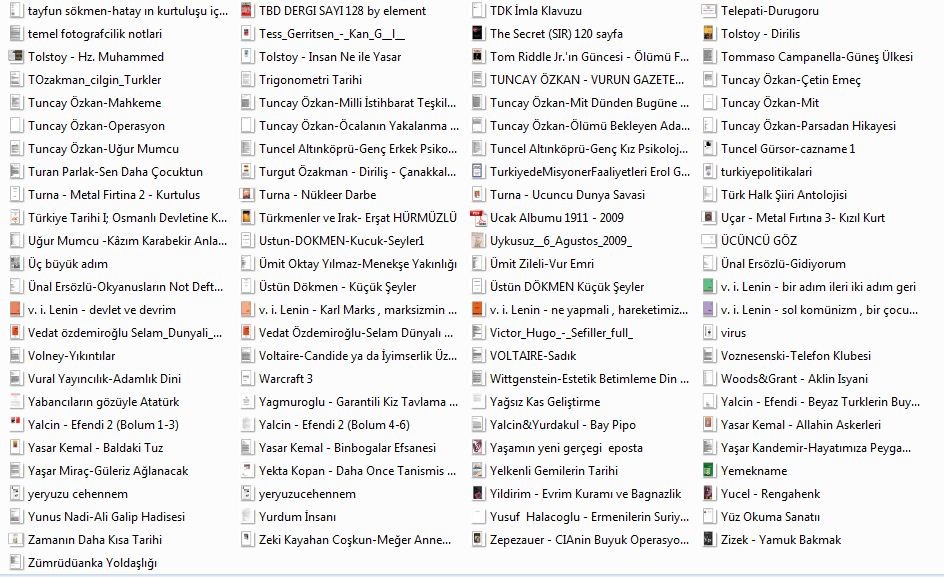Click the red icon of TBD DERGI SAYI 128
This screenshot has height=577, width=944.
pos(247,11)
